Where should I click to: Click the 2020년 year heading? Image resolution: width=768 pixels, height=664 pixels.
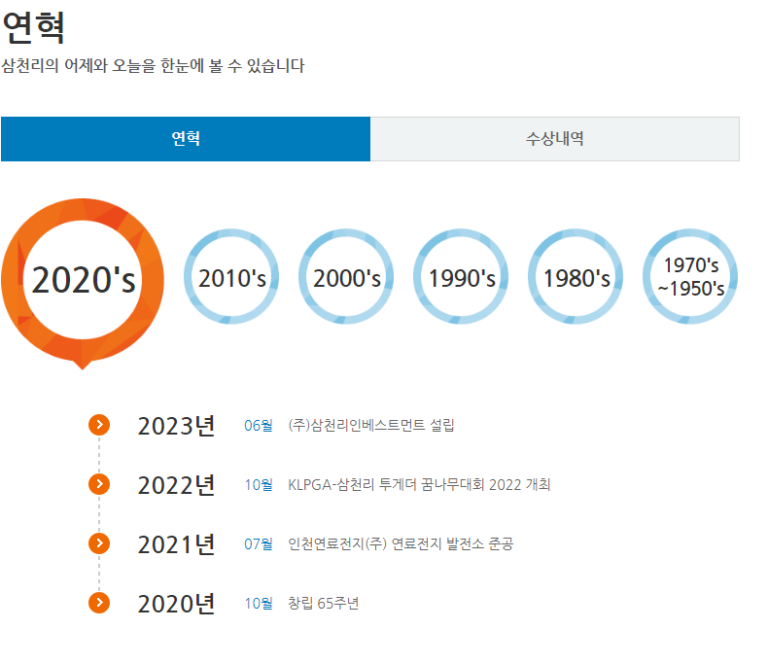pos(176,603)
